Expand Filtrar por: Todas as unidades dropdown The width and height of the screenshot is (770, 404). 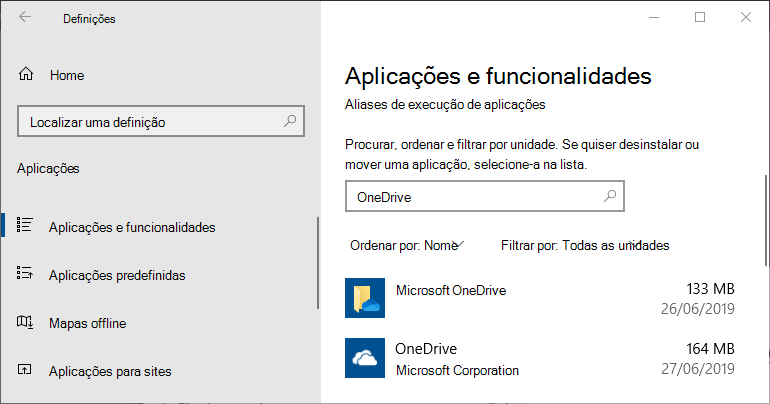(585, 245)
